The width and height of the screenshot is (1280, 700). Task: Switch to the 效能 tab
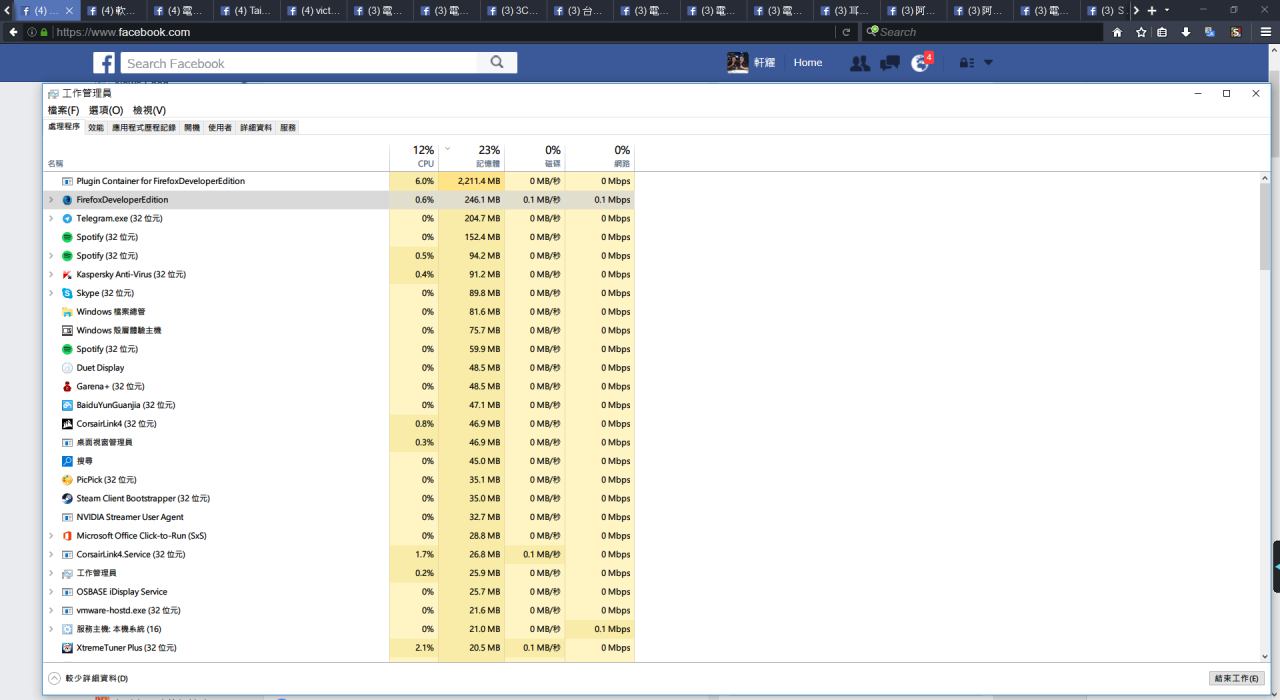95,128
